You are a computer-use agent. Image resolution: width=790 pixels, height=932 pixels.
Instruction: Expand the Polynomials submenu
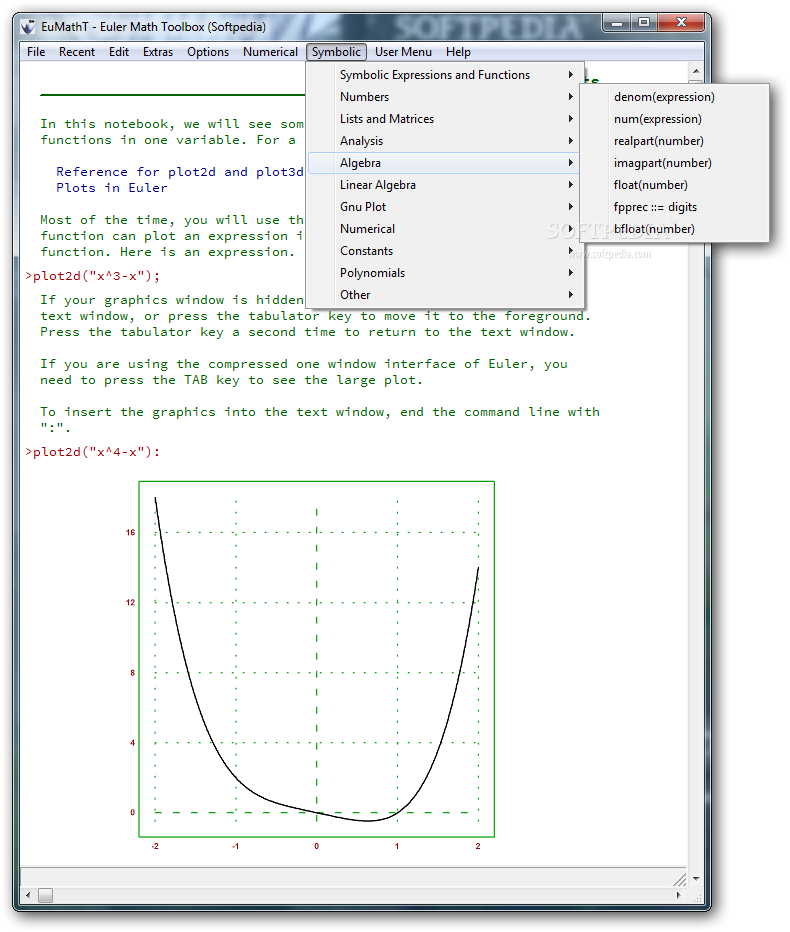point(445,273)
